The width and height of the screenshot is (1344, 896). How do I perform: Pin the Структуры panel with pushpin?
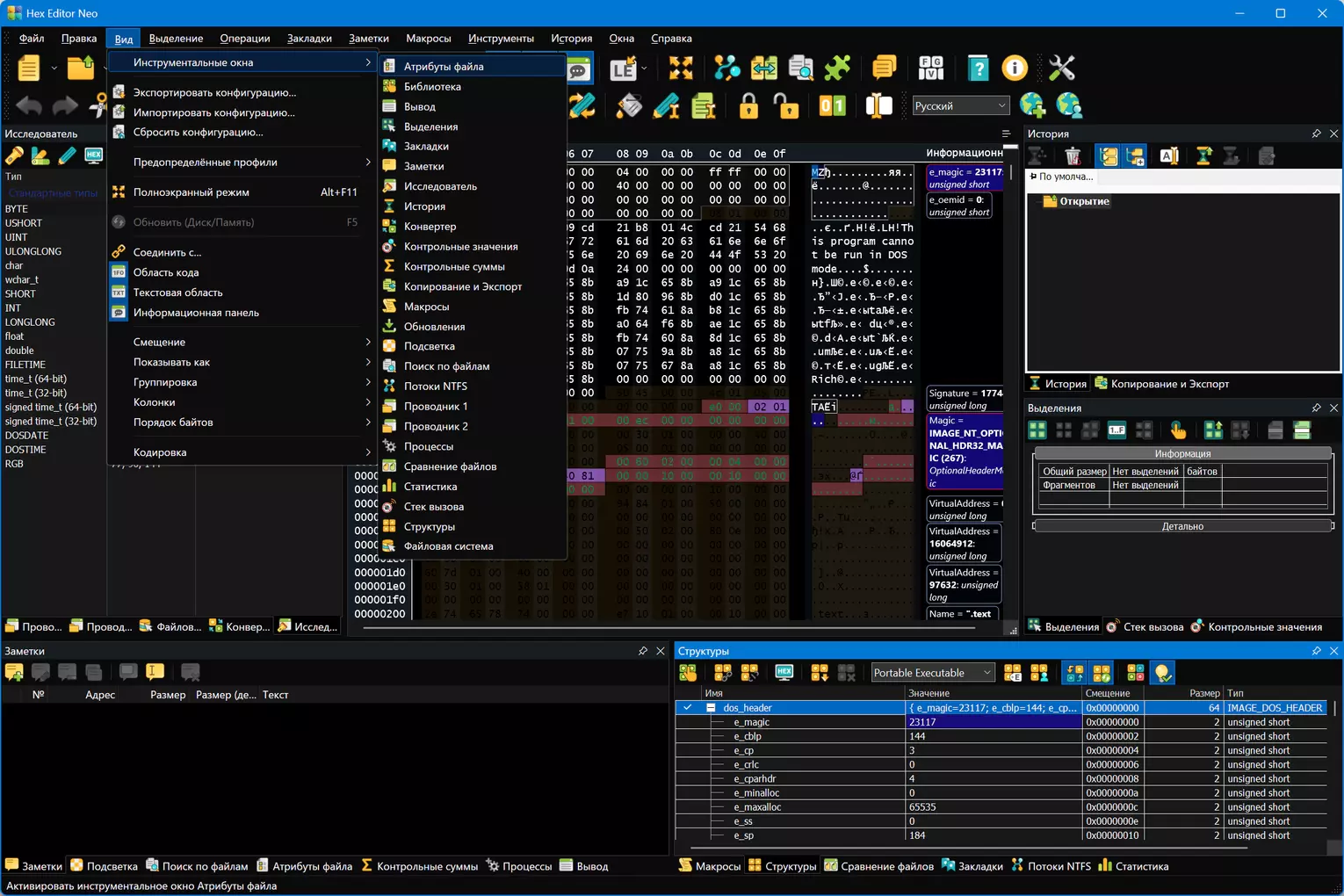pyautogui.click(x=1316, y=651)
